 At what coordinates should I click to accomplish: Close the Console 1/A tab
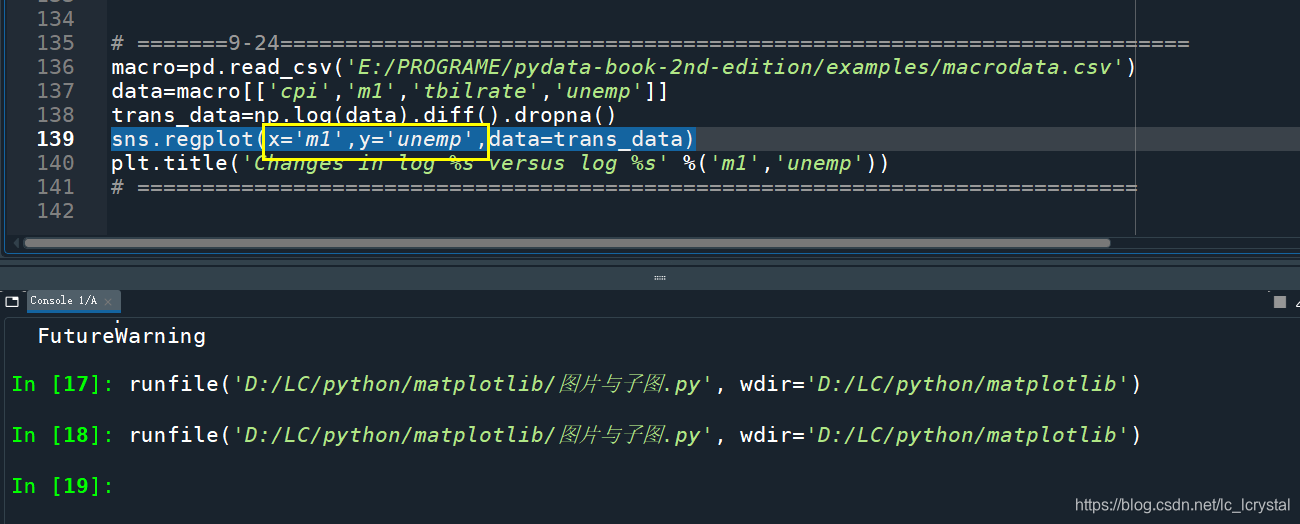tap(110, 301)
